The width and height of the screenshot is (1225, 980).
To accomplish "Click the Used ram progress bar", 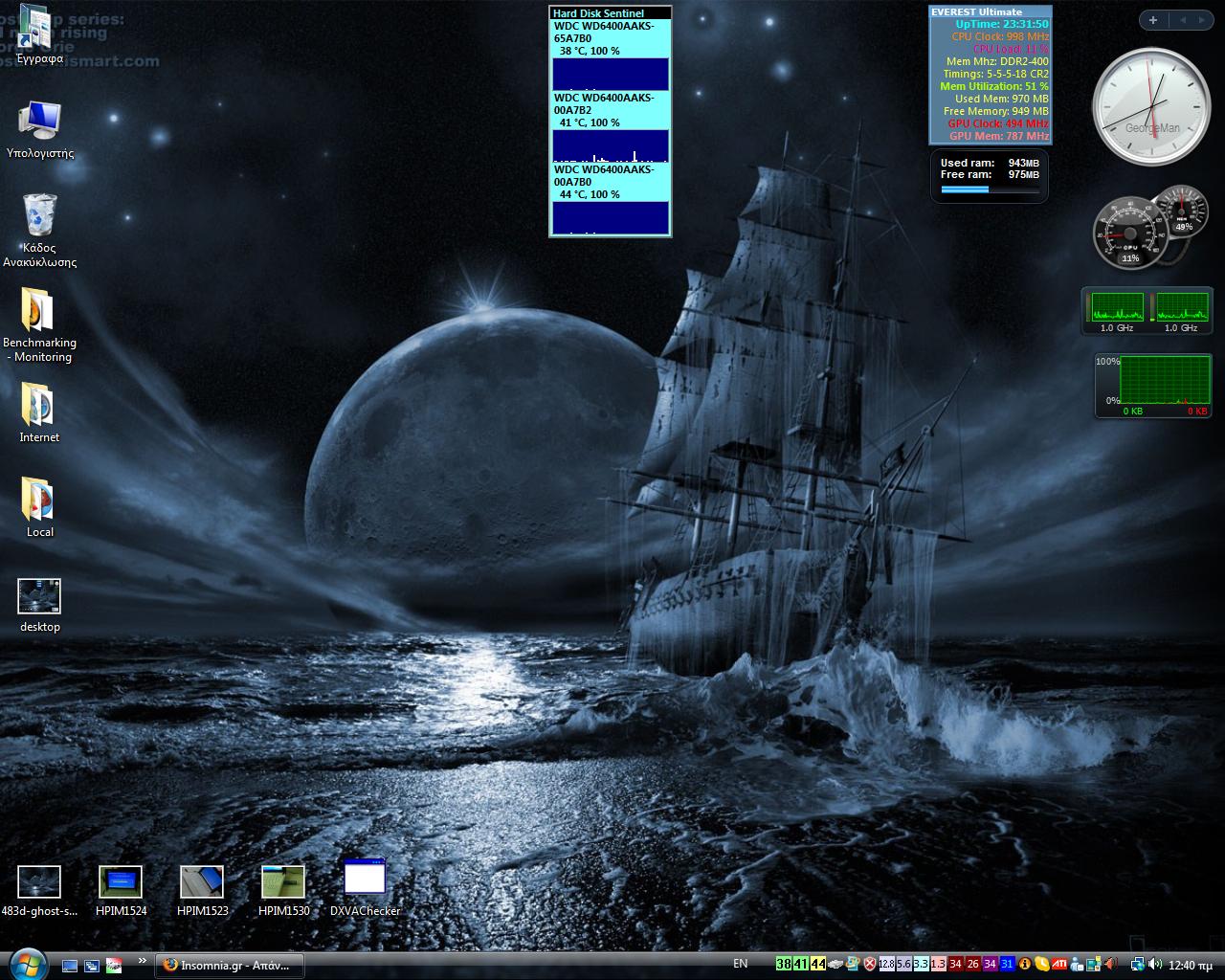I will point(990,189).
